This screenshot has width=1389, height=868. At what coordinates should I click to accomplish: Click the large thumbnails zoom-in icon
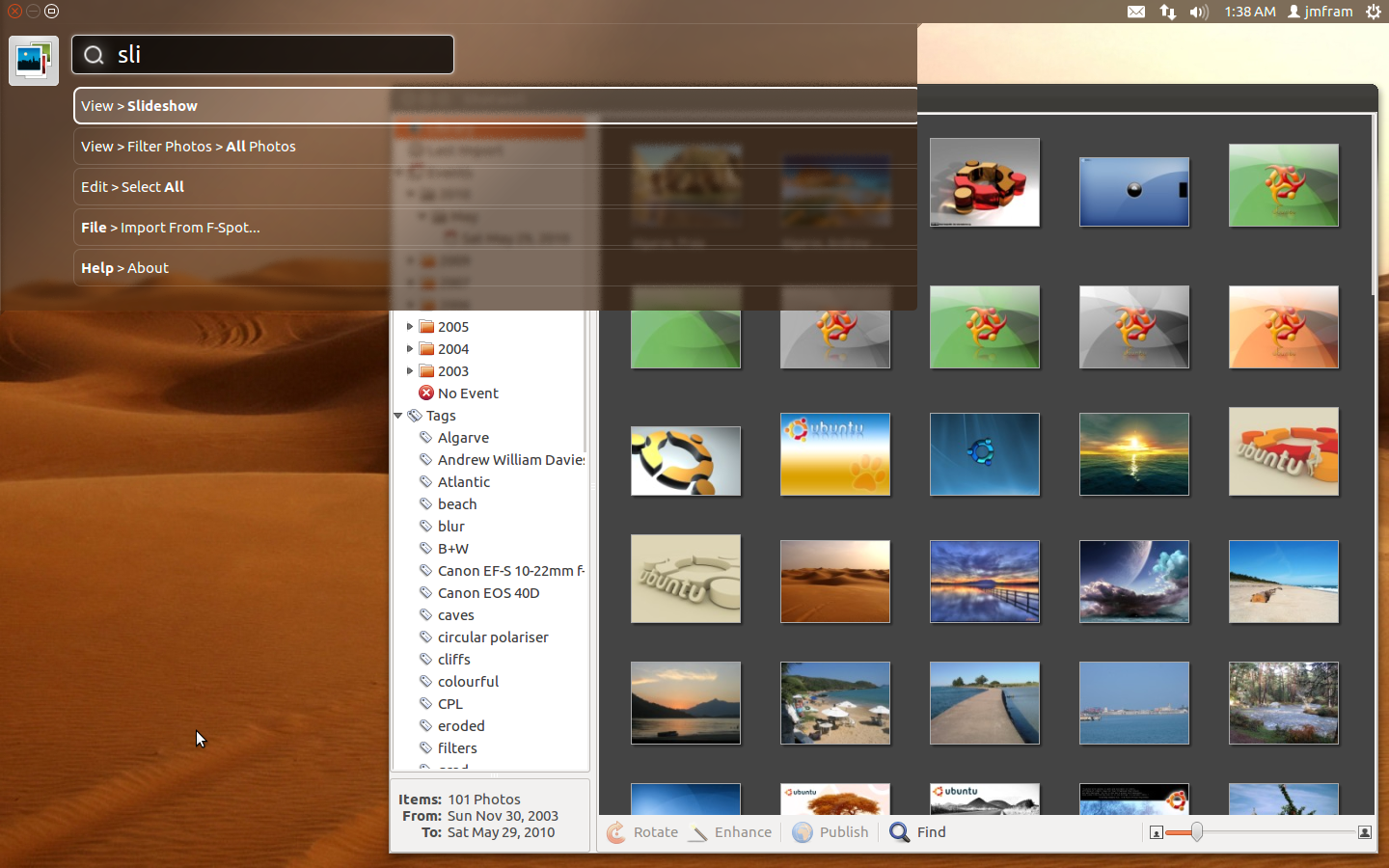click(1365, 832)
